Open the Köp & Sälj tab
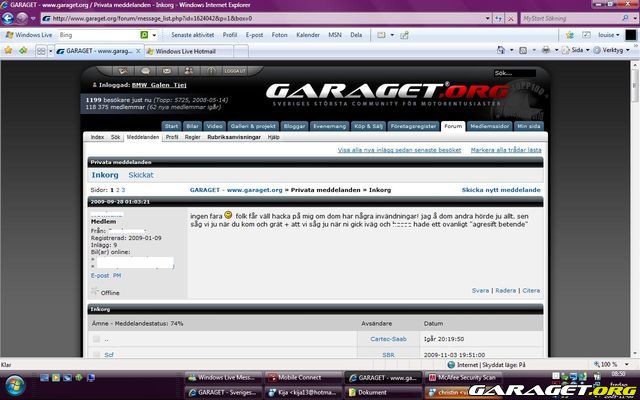The image size is (640, 400). [x=369, y=126]
